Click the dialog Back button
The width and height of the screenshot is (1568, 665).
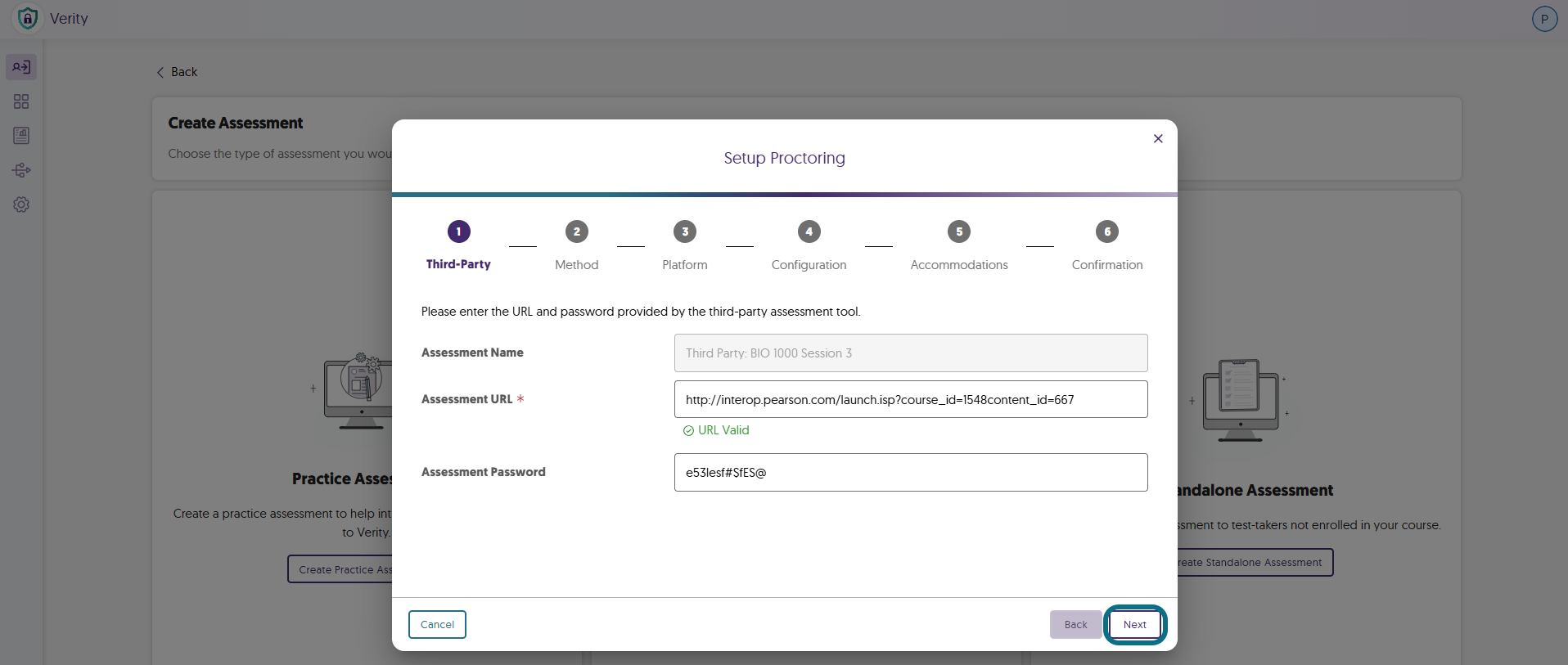click(x=1076, y=624)
